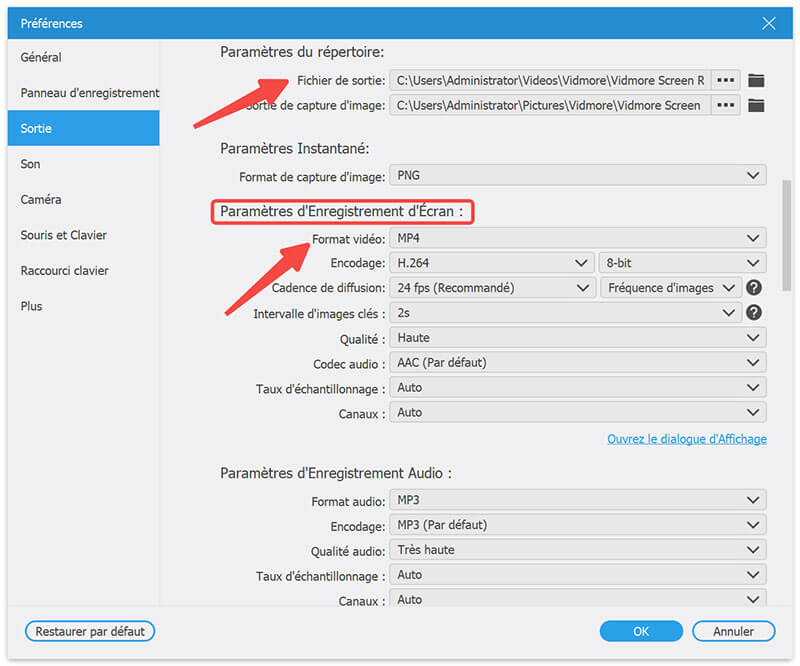The width and height of the screenshot is (800, 666).
Task: Click browse dots button for Fichier de sortie
Action: point(726,80)
